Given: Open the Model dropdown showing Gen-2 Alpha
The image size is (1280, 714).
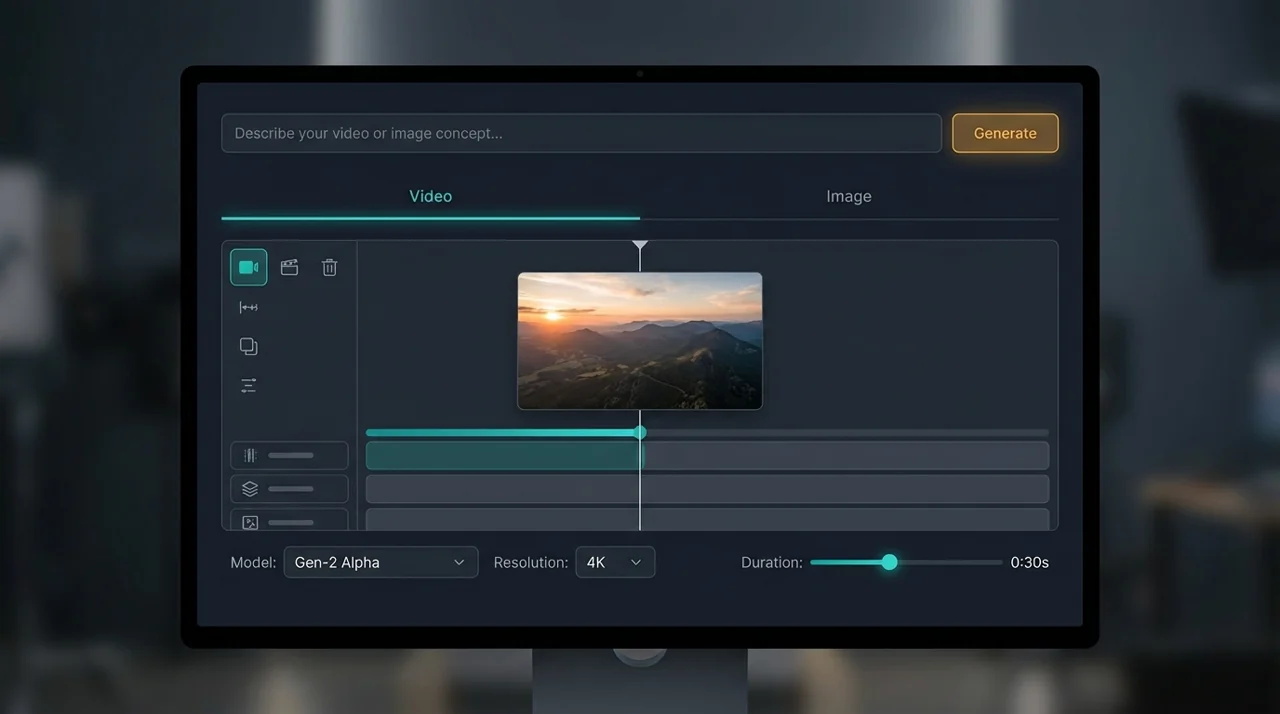Looking at the screenshot, I should 381,562.
